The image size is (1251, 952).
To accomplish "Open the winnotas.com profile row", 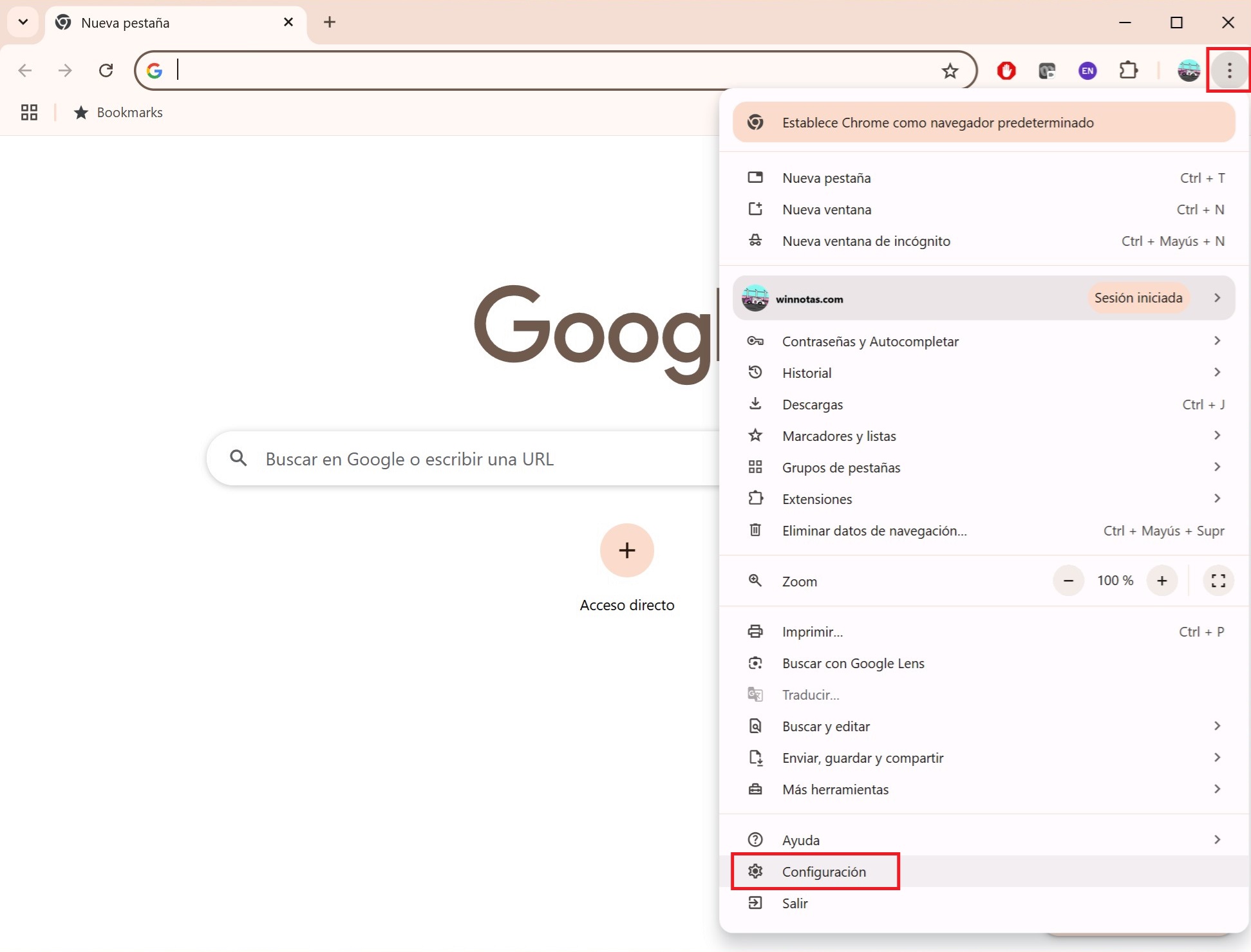I will pyautogui.click(x=984, y=298).
